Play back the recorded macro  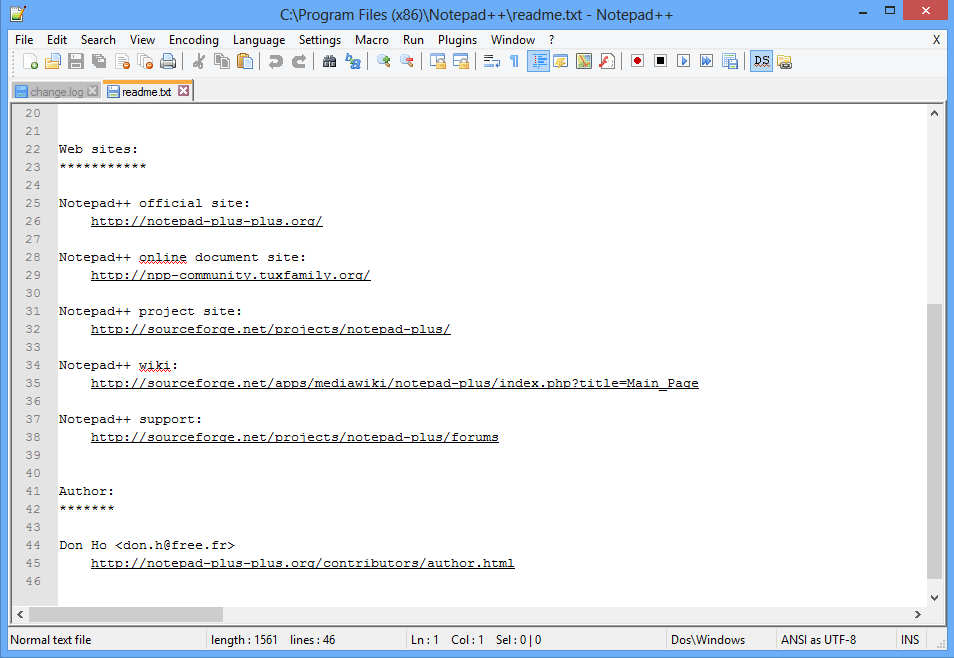point(684,61)
